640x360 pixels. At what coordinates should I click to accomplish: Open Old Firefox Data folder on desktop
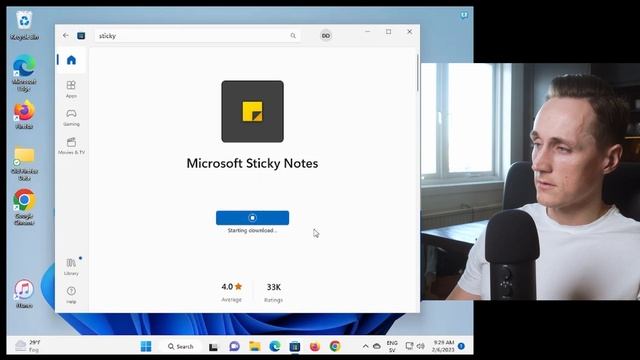click(x=24, y=163)
